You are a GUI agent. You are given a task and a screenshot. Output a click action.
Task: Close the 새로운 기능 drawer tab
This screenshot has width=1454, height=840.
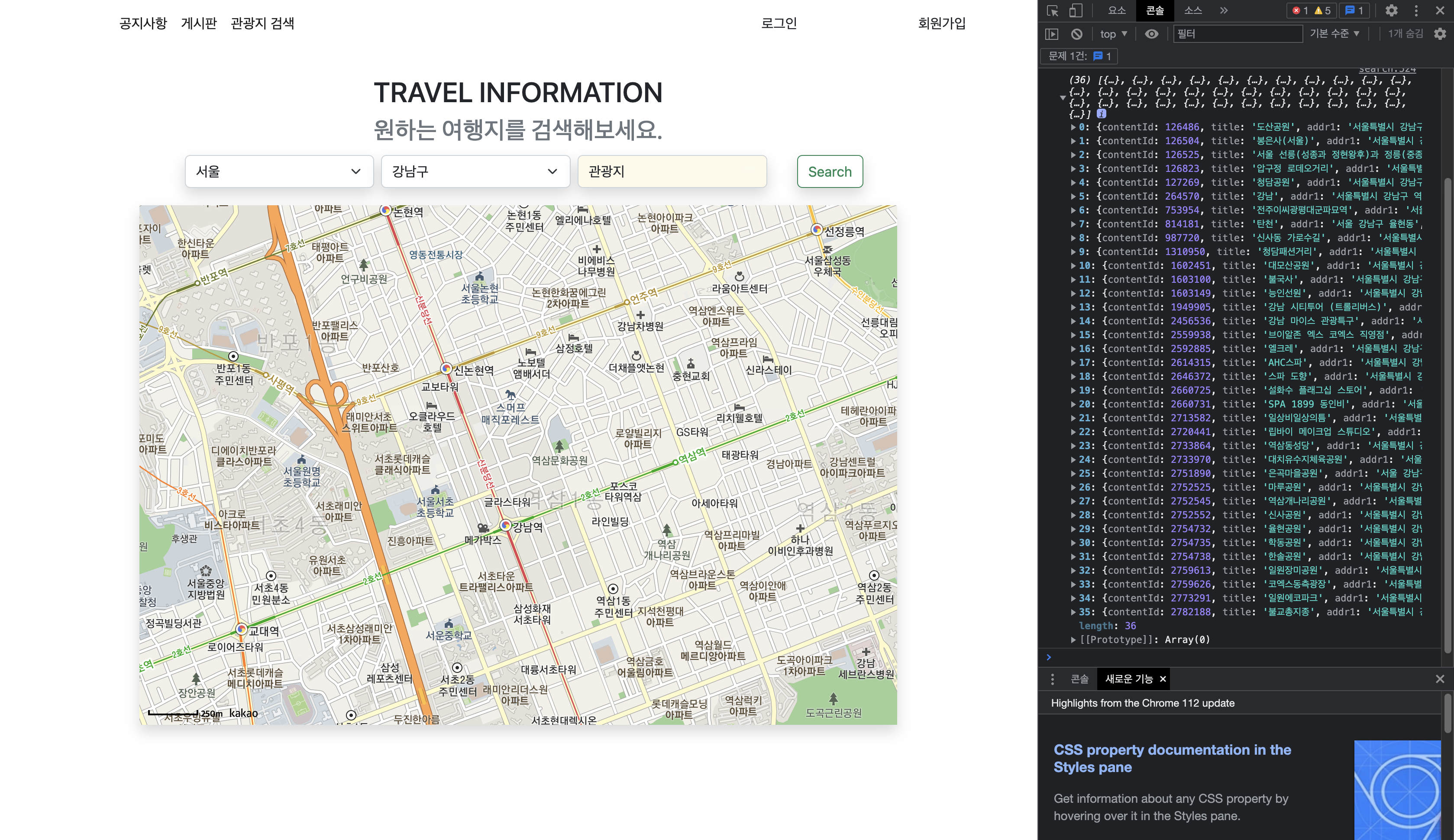1163,679
